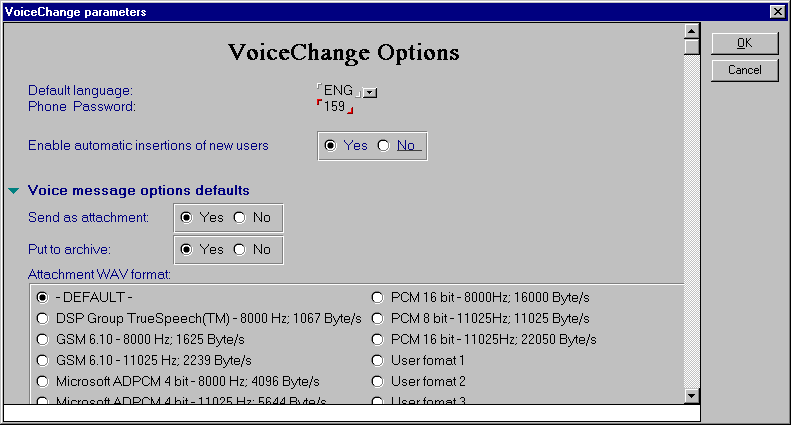Close the VoiceChange parameters dialog
This screenshot has width=791, height=425.
[777, 12]
